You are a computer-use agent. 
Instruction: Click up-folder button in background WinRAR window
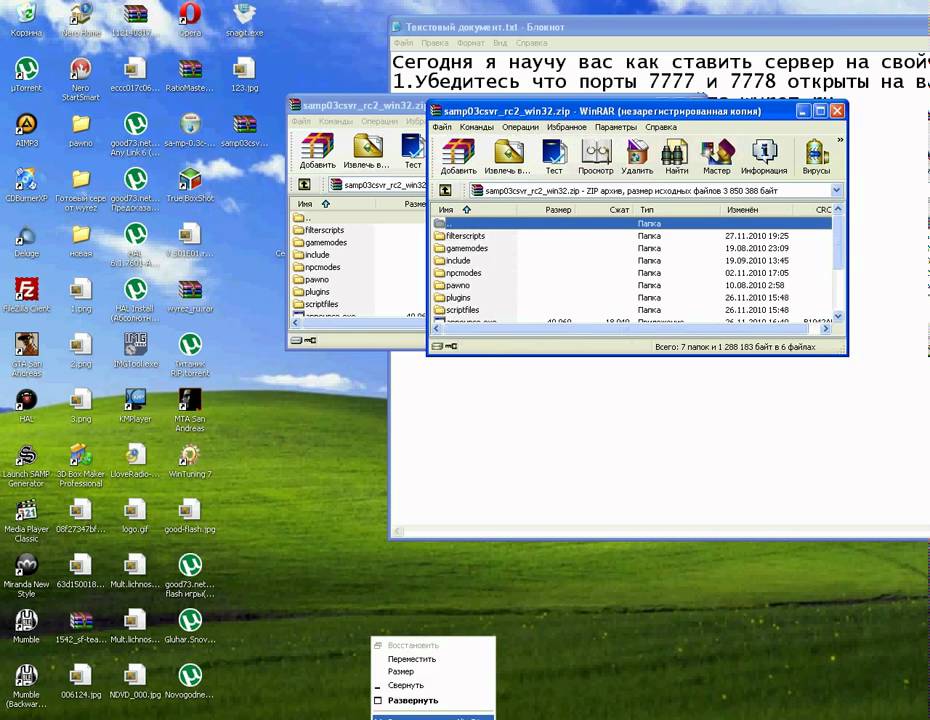[304, 184]
